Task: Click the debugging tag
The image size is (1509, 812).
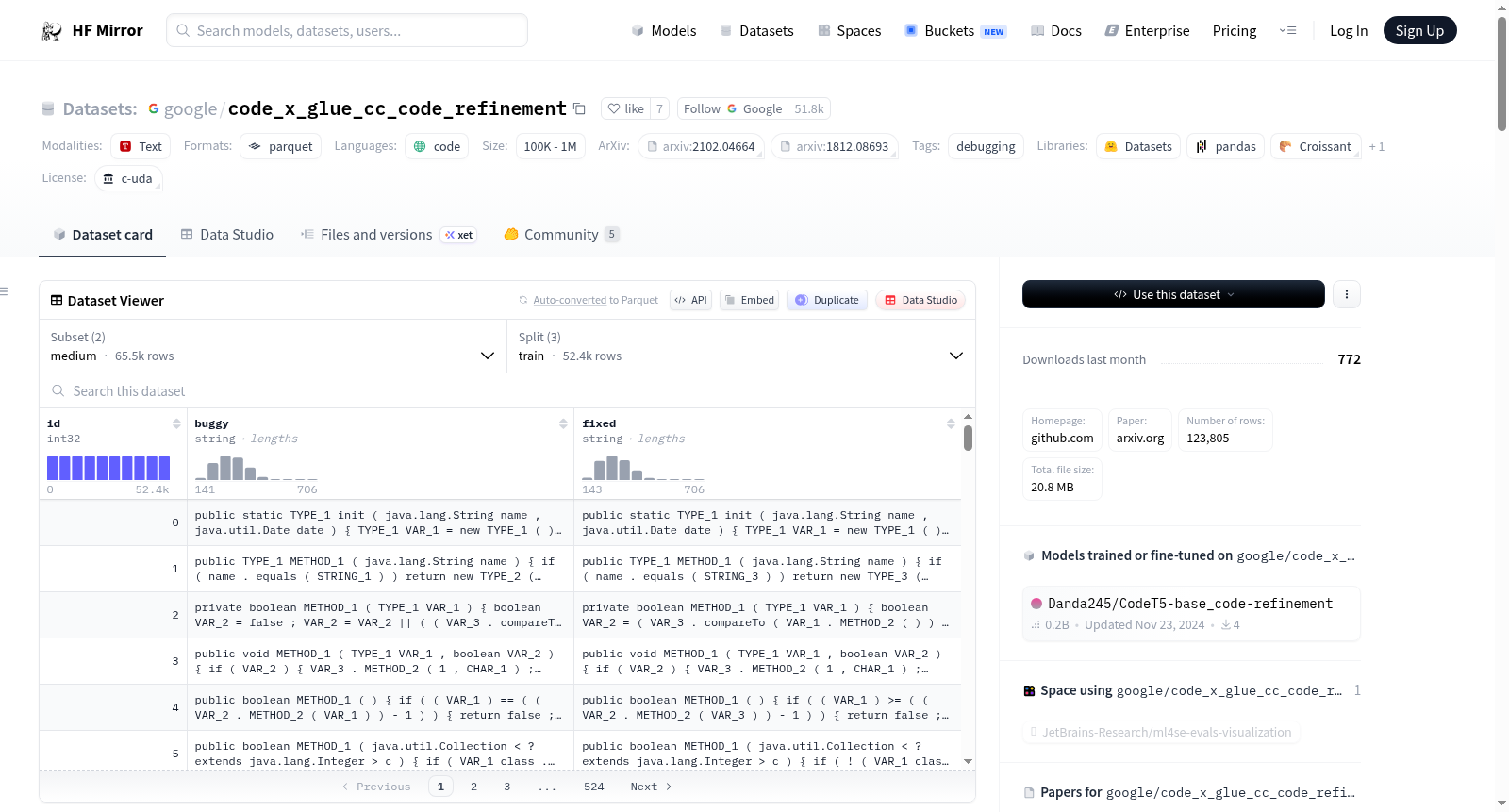Action: coord(986,146)
